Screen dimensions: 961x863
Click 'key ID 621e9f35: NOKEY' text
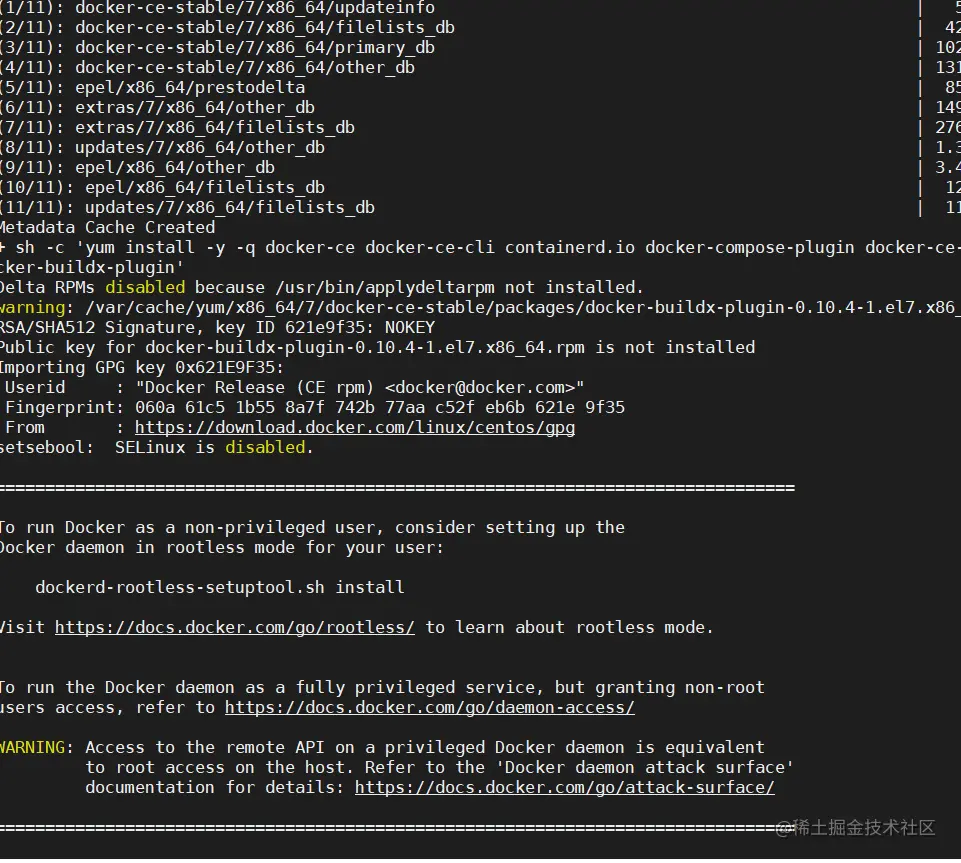(x=325, y=327)
